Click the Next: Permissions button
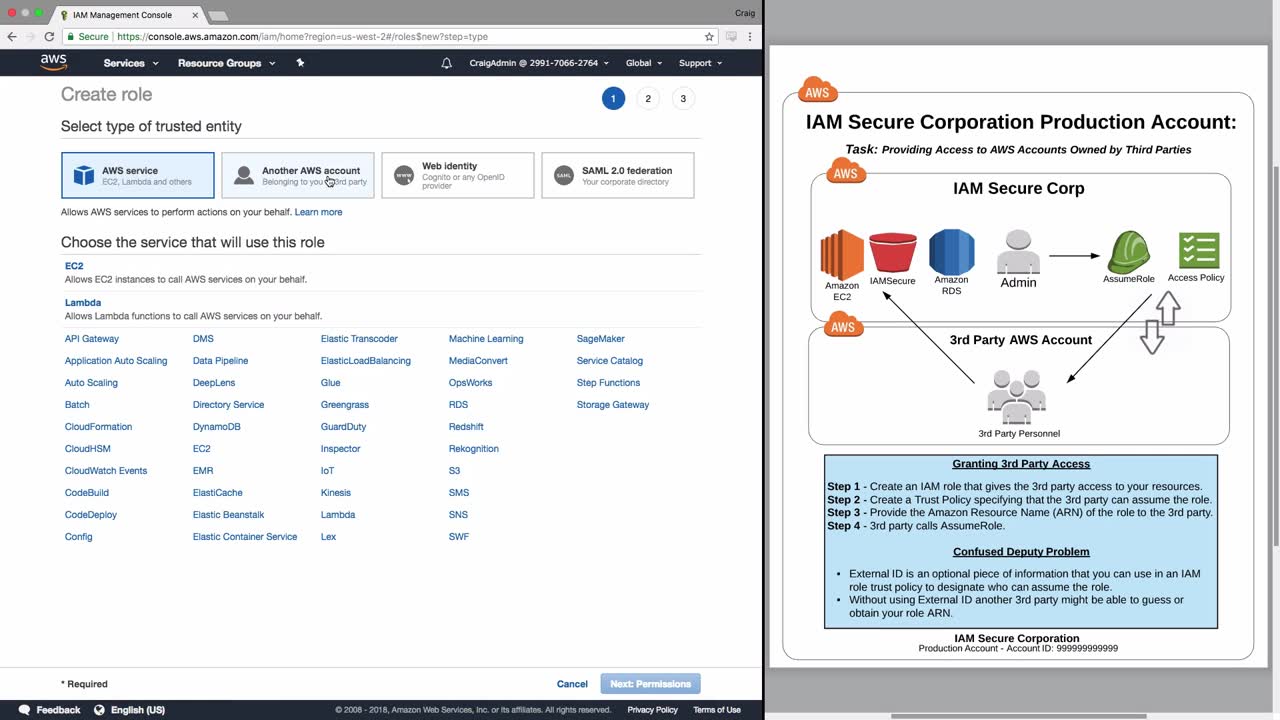The width and height of the screenshot is (1280, 720). tap(650, 684)
